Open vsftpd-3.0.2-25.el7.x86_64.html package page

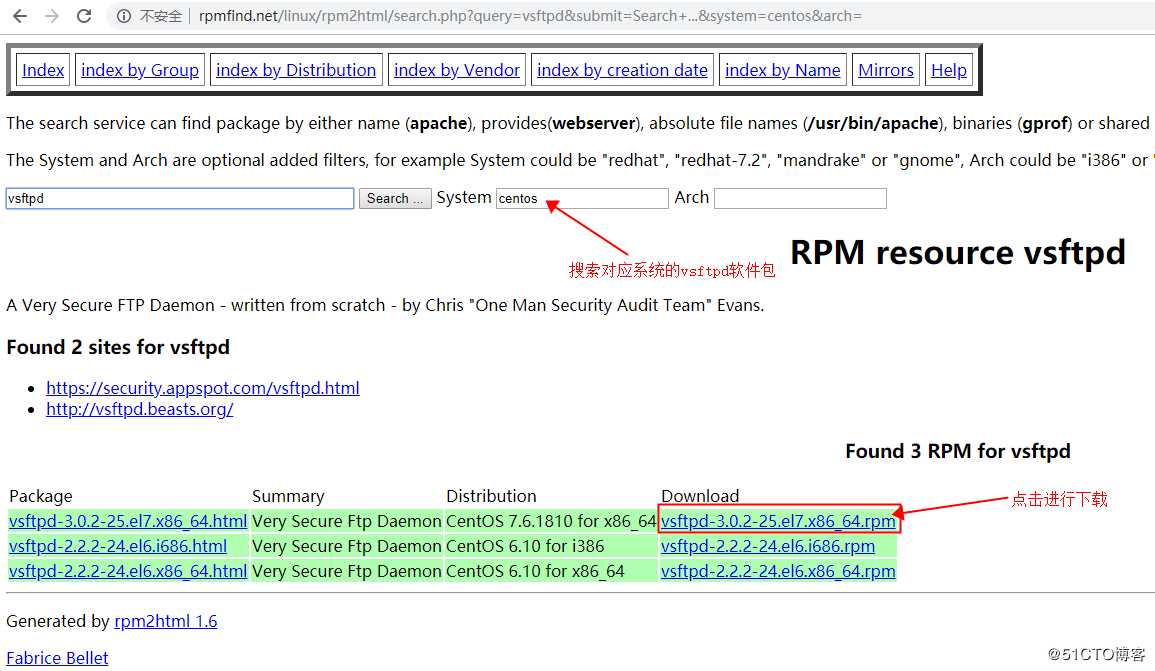coord(128,521)
